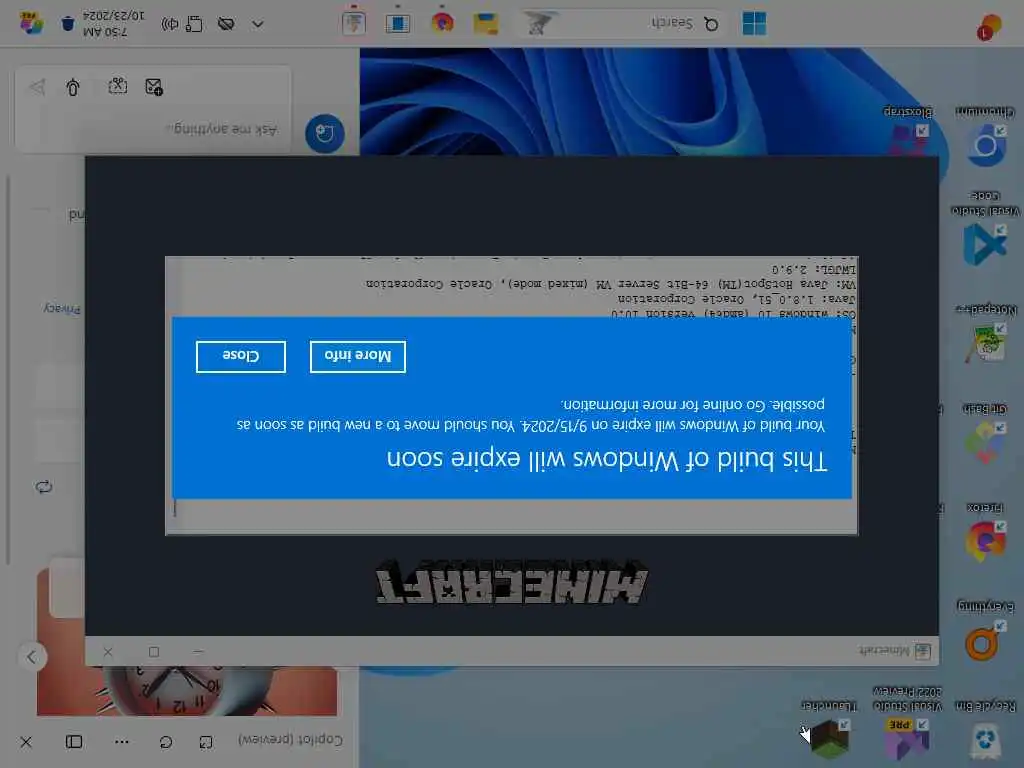1024x768 pixels.
Task: Maximize the Minecraft window
Action: click(153, 652)
